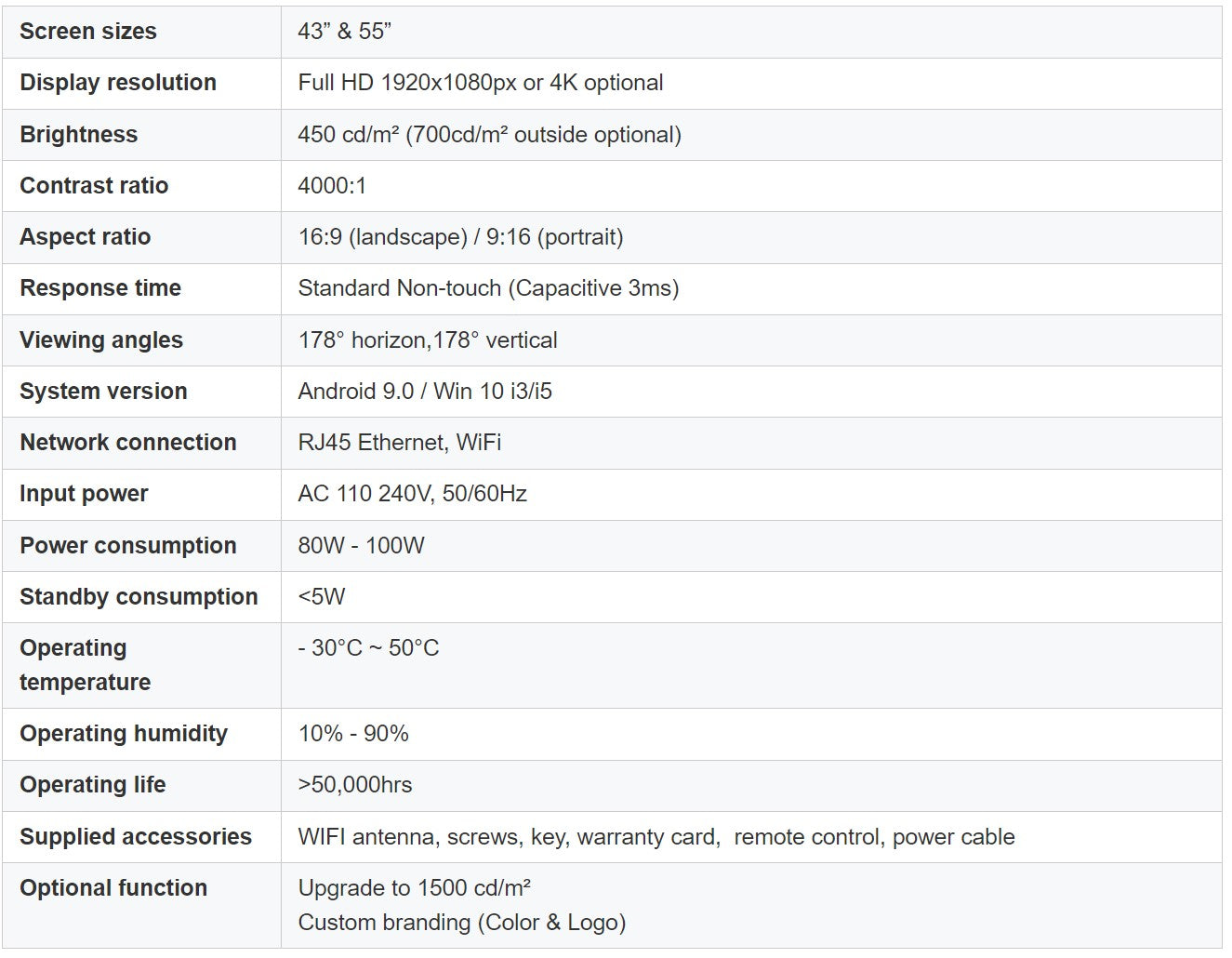
Task: Select the 4000:1 contrast ratio value
Action: click(332, 186)
